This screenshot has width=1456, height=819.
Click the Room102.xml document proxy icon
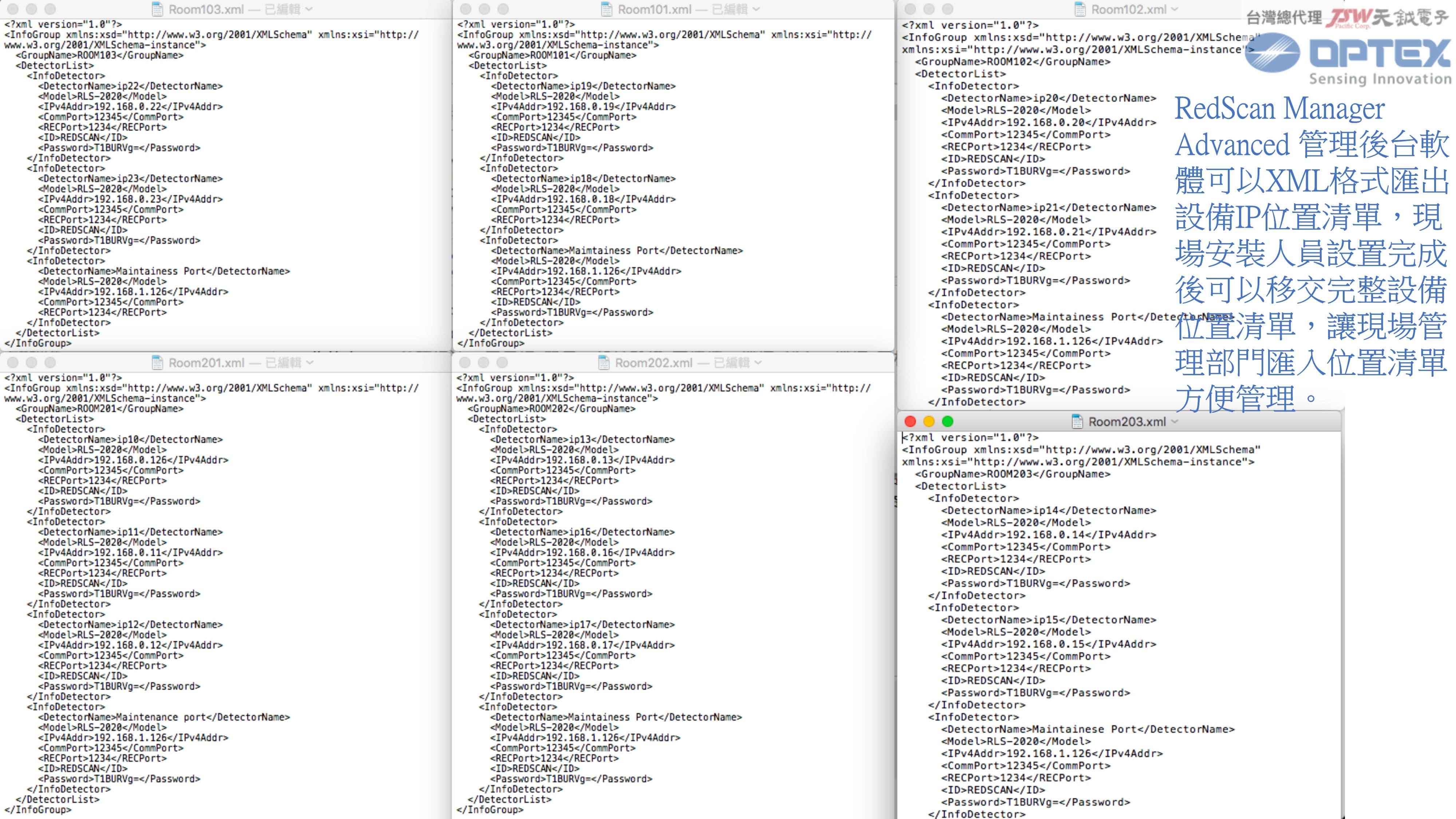[x=1080, y=9]
